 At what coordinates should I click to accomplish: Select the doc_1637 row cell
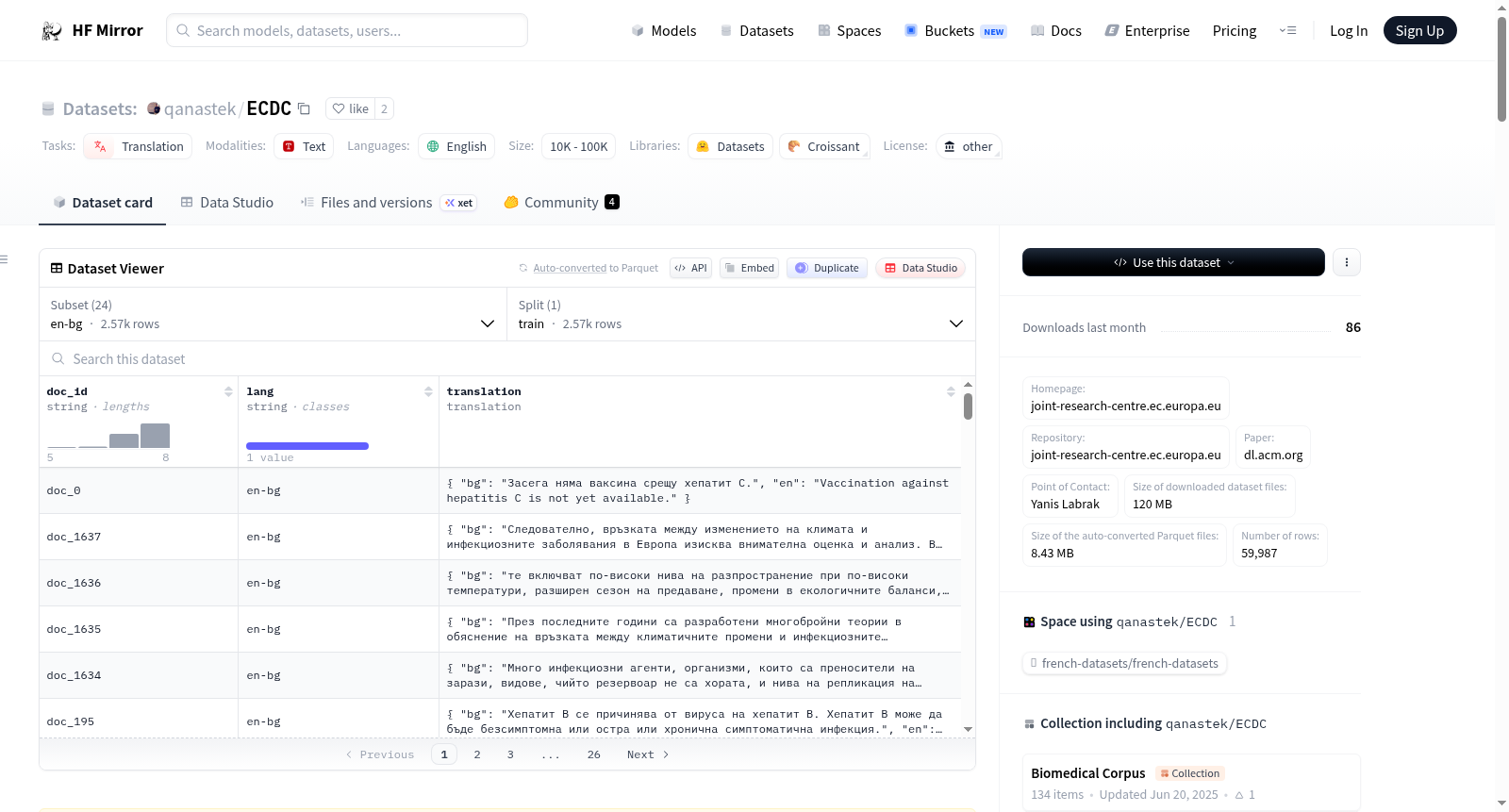(138, 537)
